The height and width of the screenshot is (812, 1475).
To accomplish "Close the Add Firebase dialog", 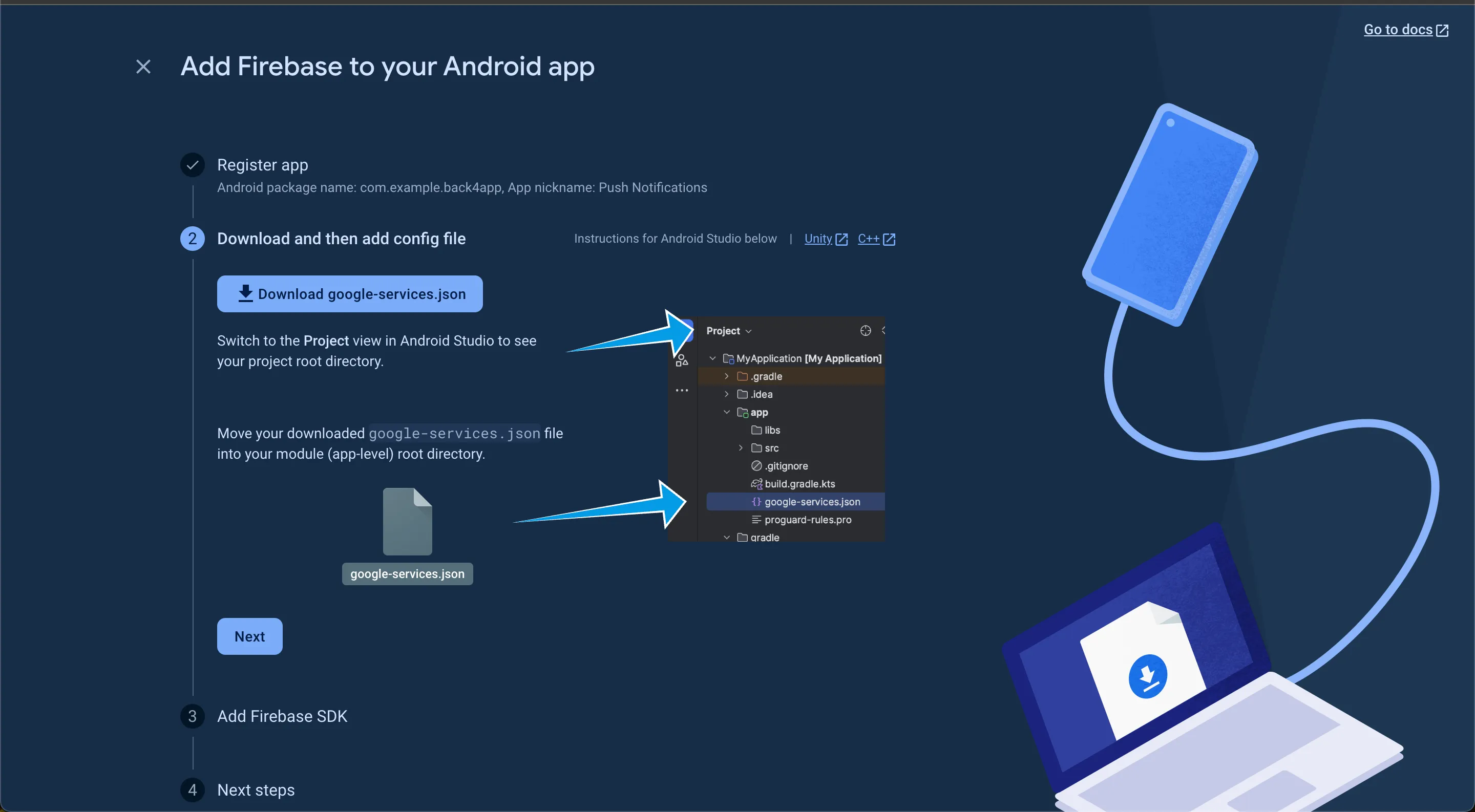I will tap(143, 67).
